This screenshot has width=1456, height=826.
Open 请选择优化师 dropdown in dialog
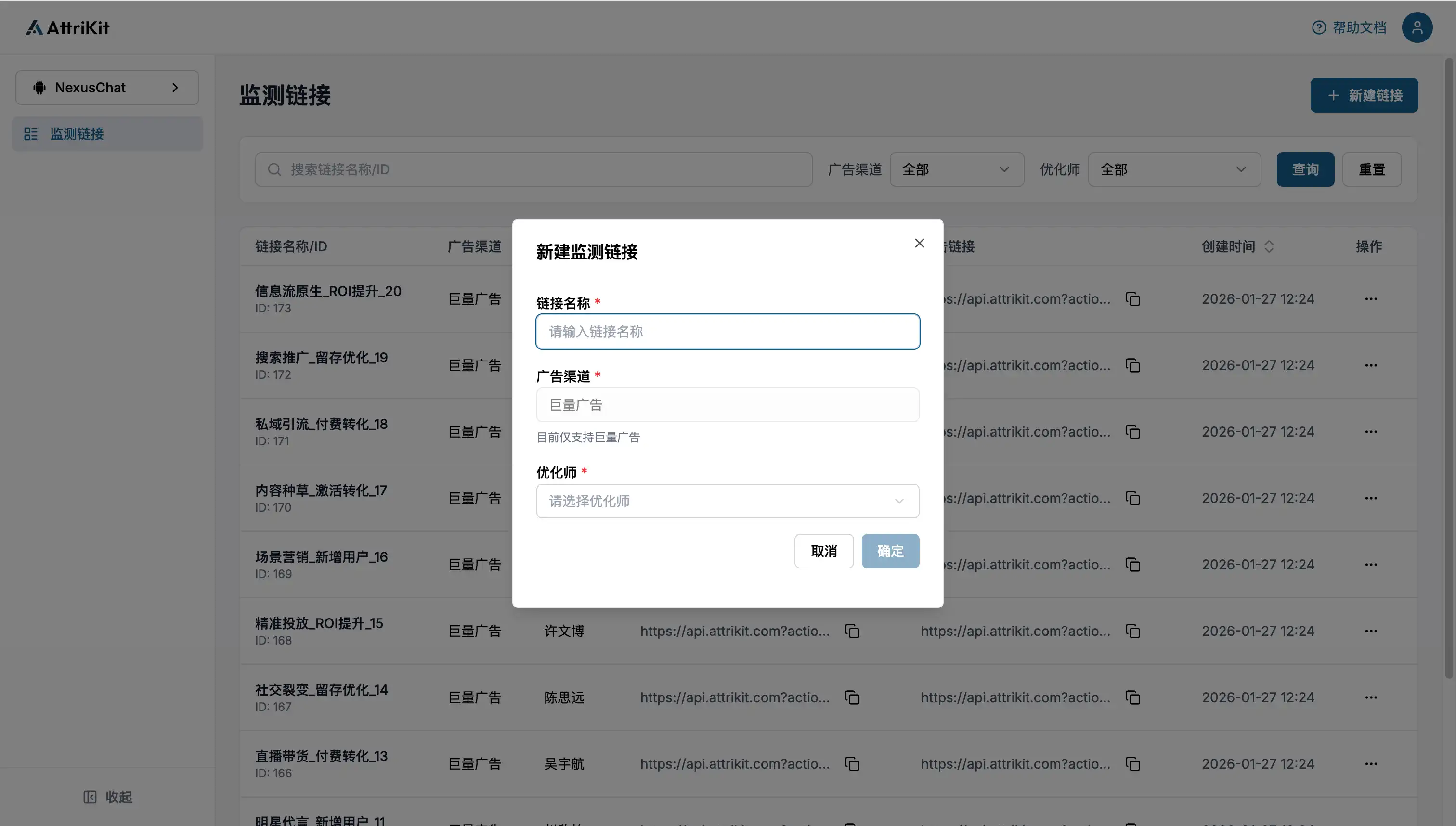[728, 501]
